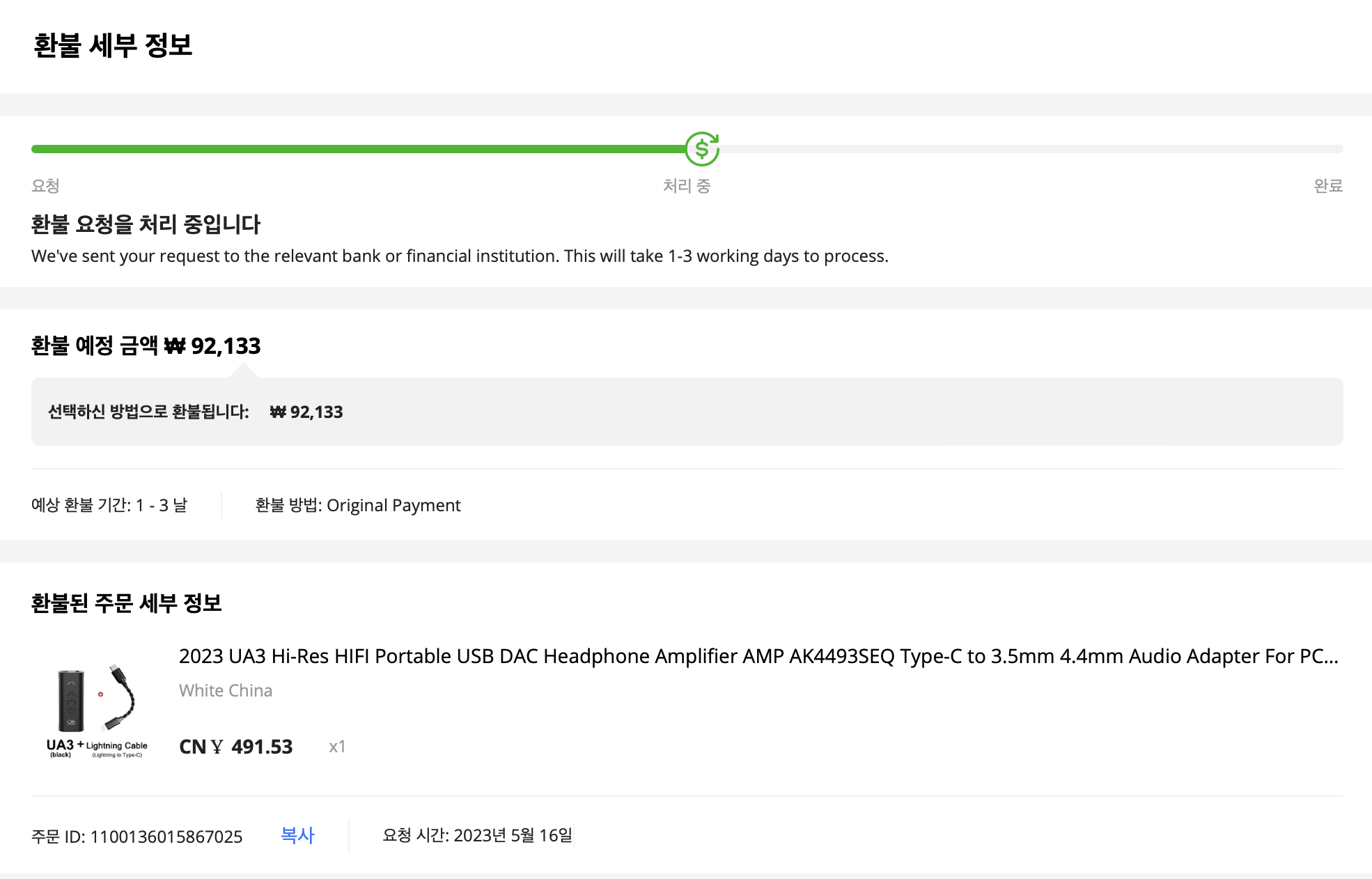The image size is (1372, 879).
Task: Click the 환불 방법 Original Payment text
Action: [x=358, y=505]
